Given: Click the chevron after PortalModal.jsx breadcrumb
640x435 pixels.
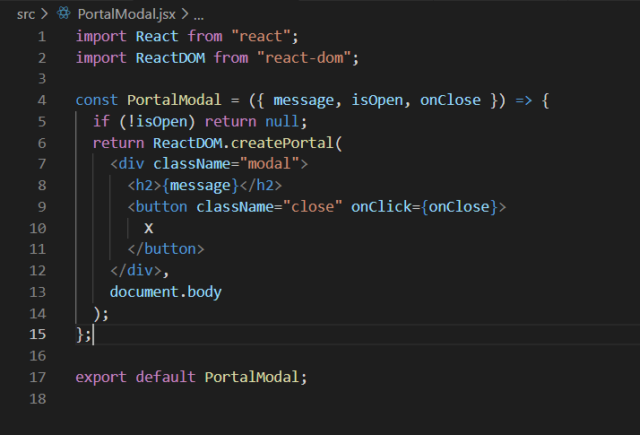Looking at the screenshot, I should tap(185, 14).
